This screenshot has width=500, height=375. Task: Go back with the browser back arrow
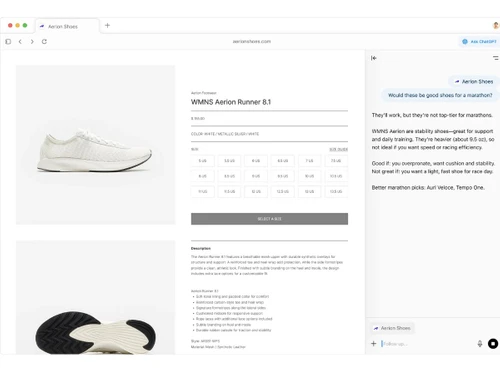point(20,42)
